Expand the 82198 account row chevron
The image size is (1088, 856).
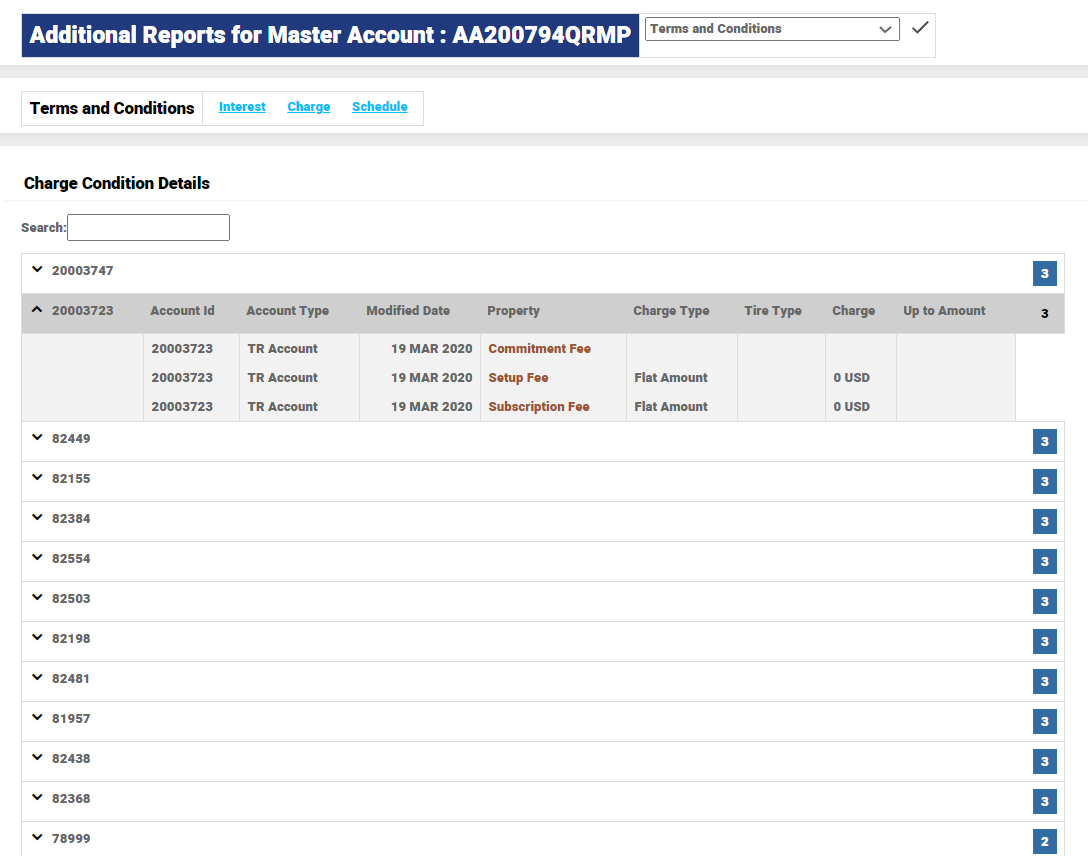[38, 638]
